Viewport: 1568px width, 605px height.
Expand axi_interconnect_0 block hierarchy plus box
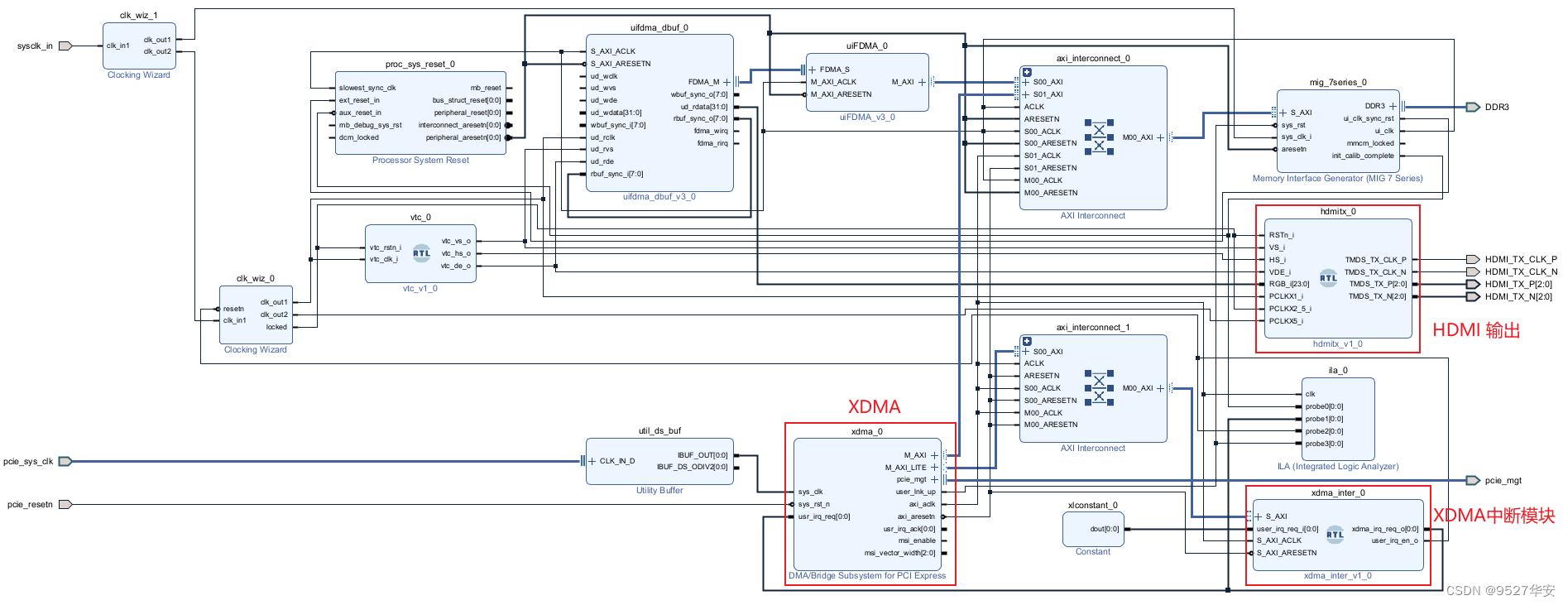1027,72
